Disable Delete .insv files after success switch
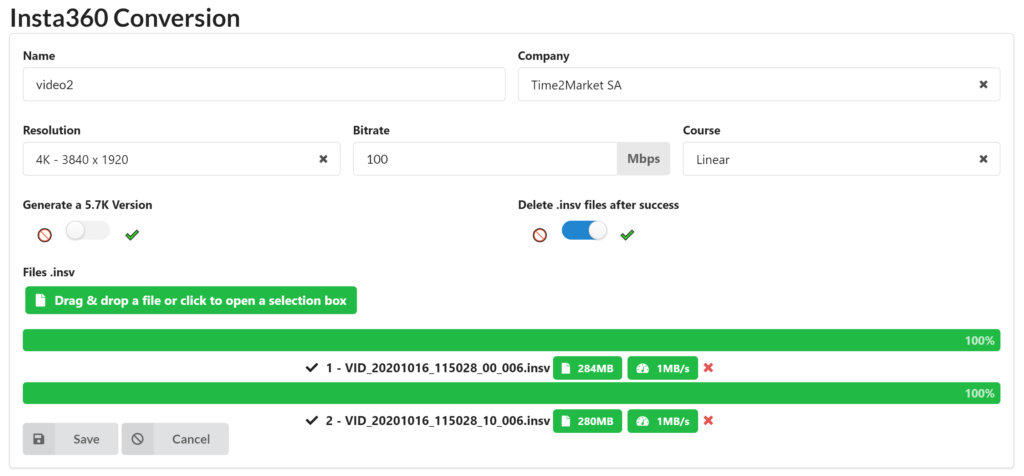 tap(584, 230)
